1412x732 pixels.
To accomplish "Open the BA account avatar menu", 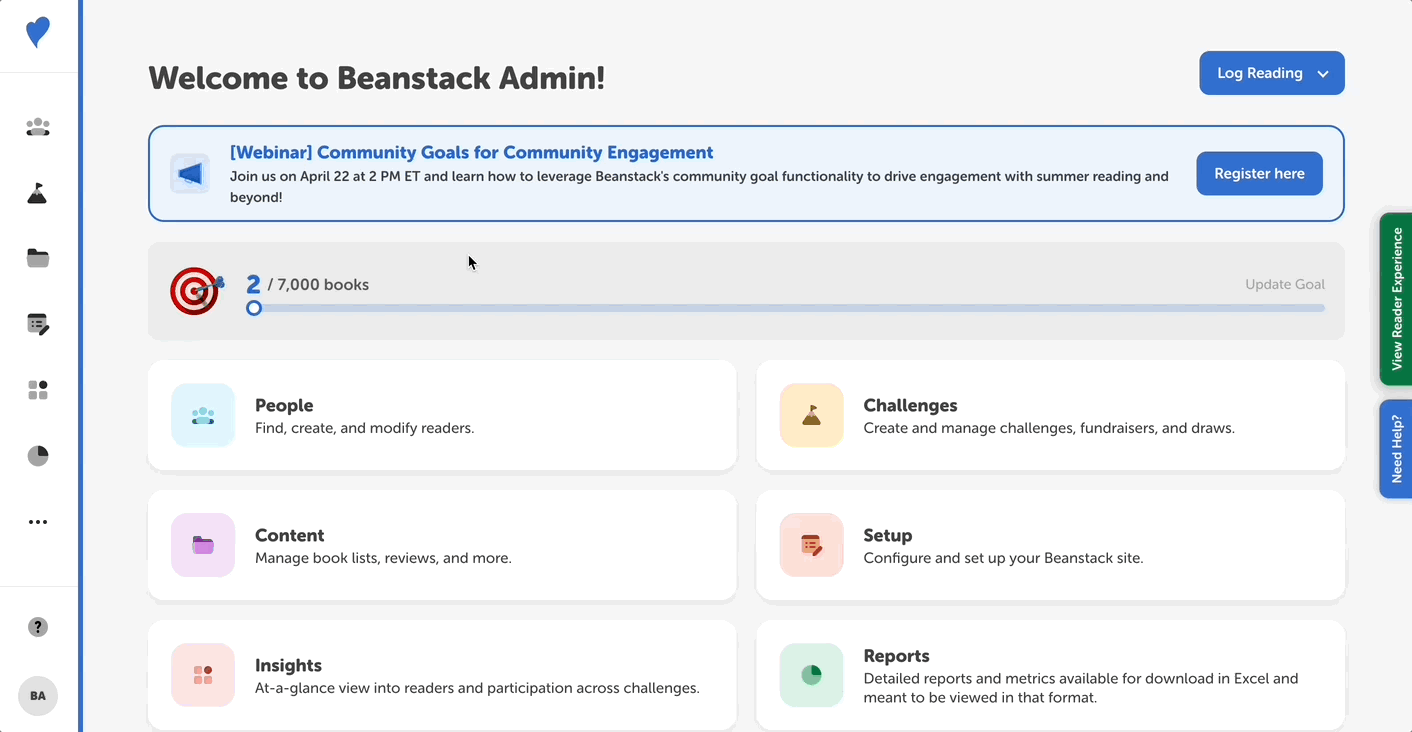I will click(37, 696).
